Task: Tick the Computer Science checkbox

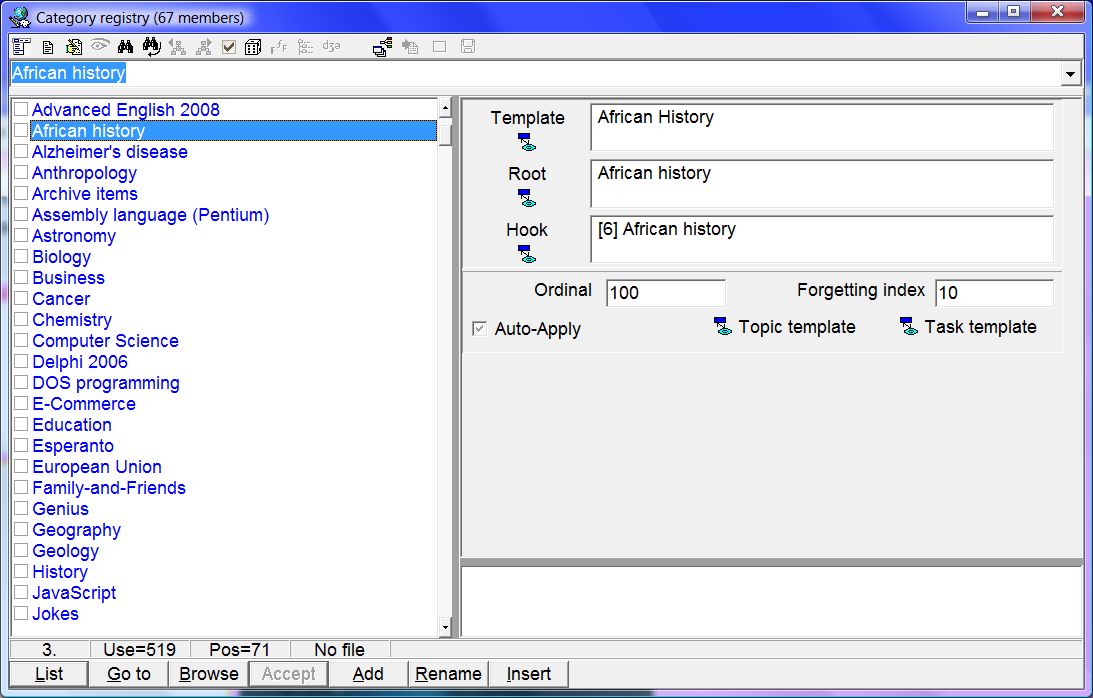Action: click(x=21, y=341)
